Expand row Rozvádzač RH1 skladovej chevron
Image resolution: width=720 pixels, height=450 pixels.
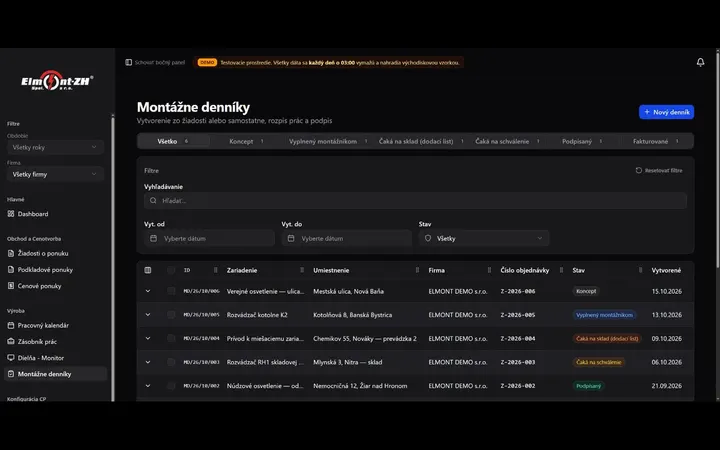pyautogui.click(x=148, y=362)
